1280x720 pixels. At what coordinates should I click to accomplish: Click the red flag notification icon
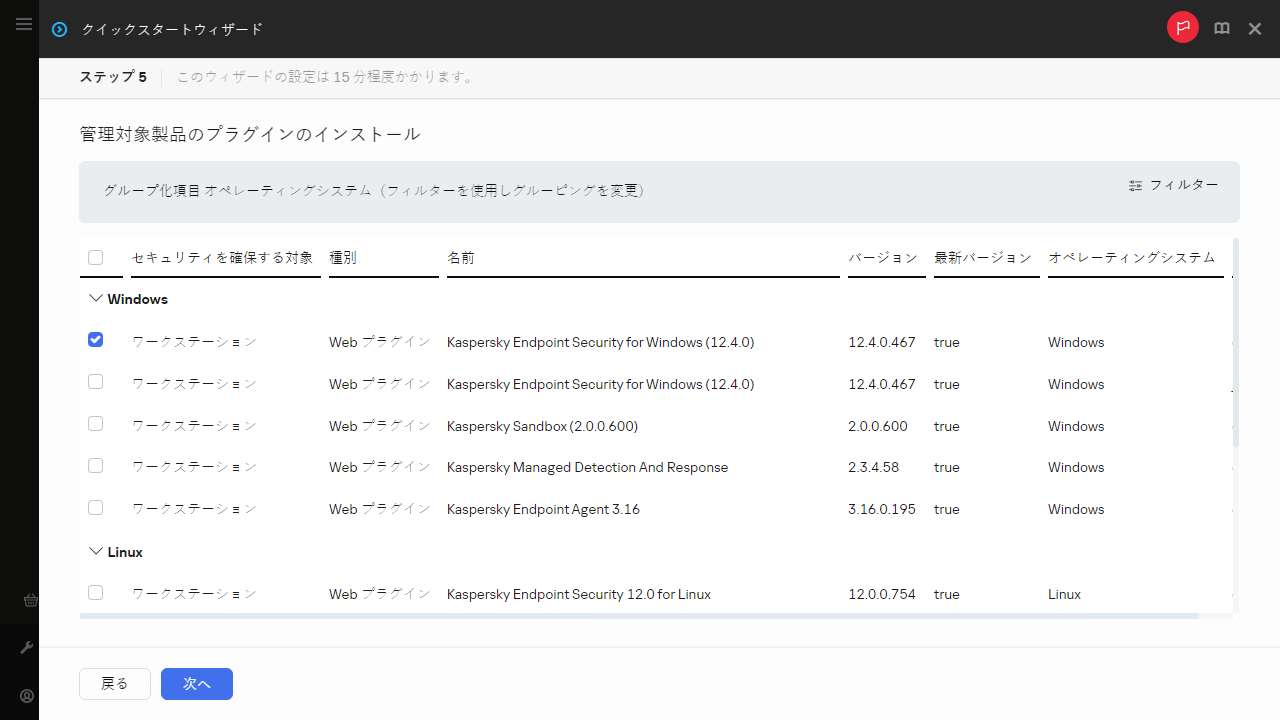click(1183, 28)
